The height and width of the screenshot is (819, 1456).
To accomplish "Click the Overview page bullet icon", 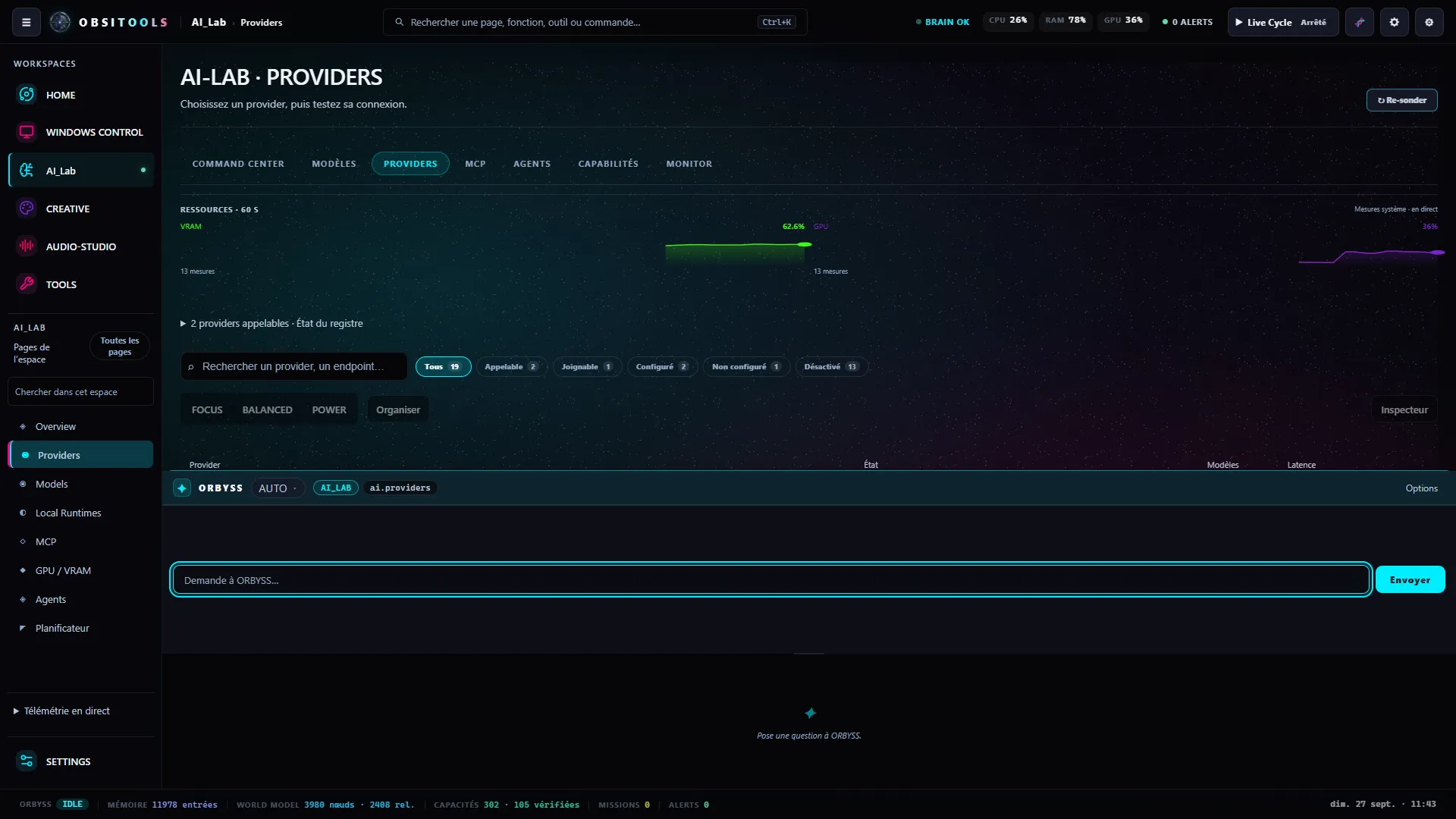I will [23, 427].
